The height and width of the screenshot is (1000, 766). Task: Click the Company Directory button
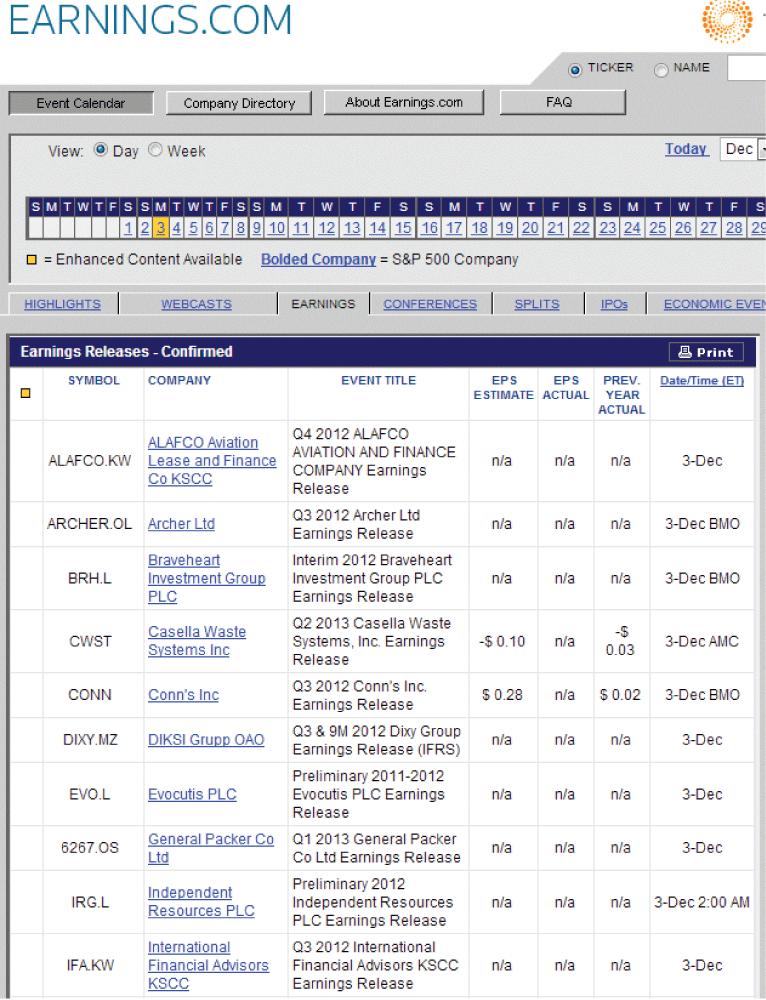(239, 103)
